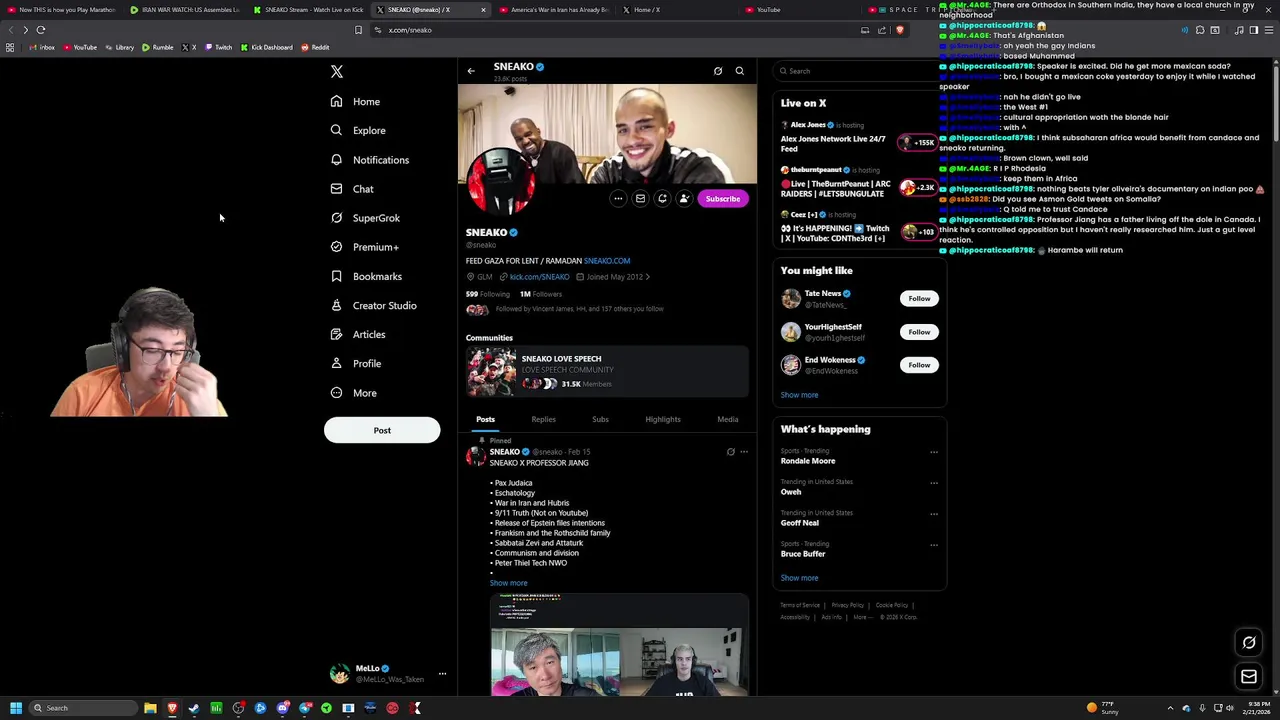Viewport: 1280px width, 720px height.
Task: Open the kick.com/SNEAKO link
Action: coord(539,277)
